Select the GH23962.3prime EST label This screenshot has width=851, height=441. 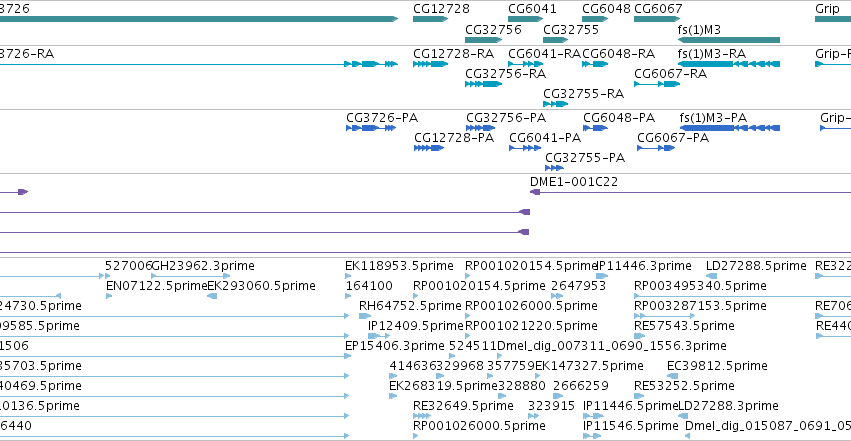204,266
